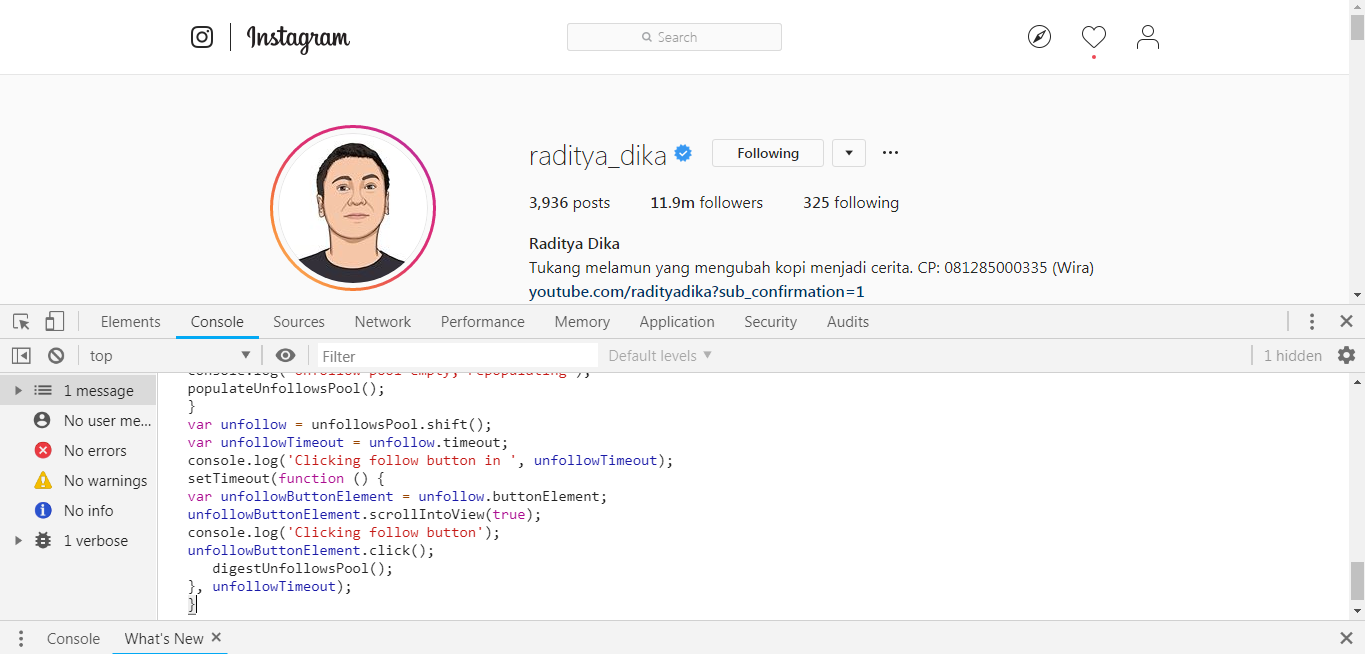The height and width of the screenshot is (654, 1365).
Task: Open the Explore compass icon
Action: pos(1040,37)
